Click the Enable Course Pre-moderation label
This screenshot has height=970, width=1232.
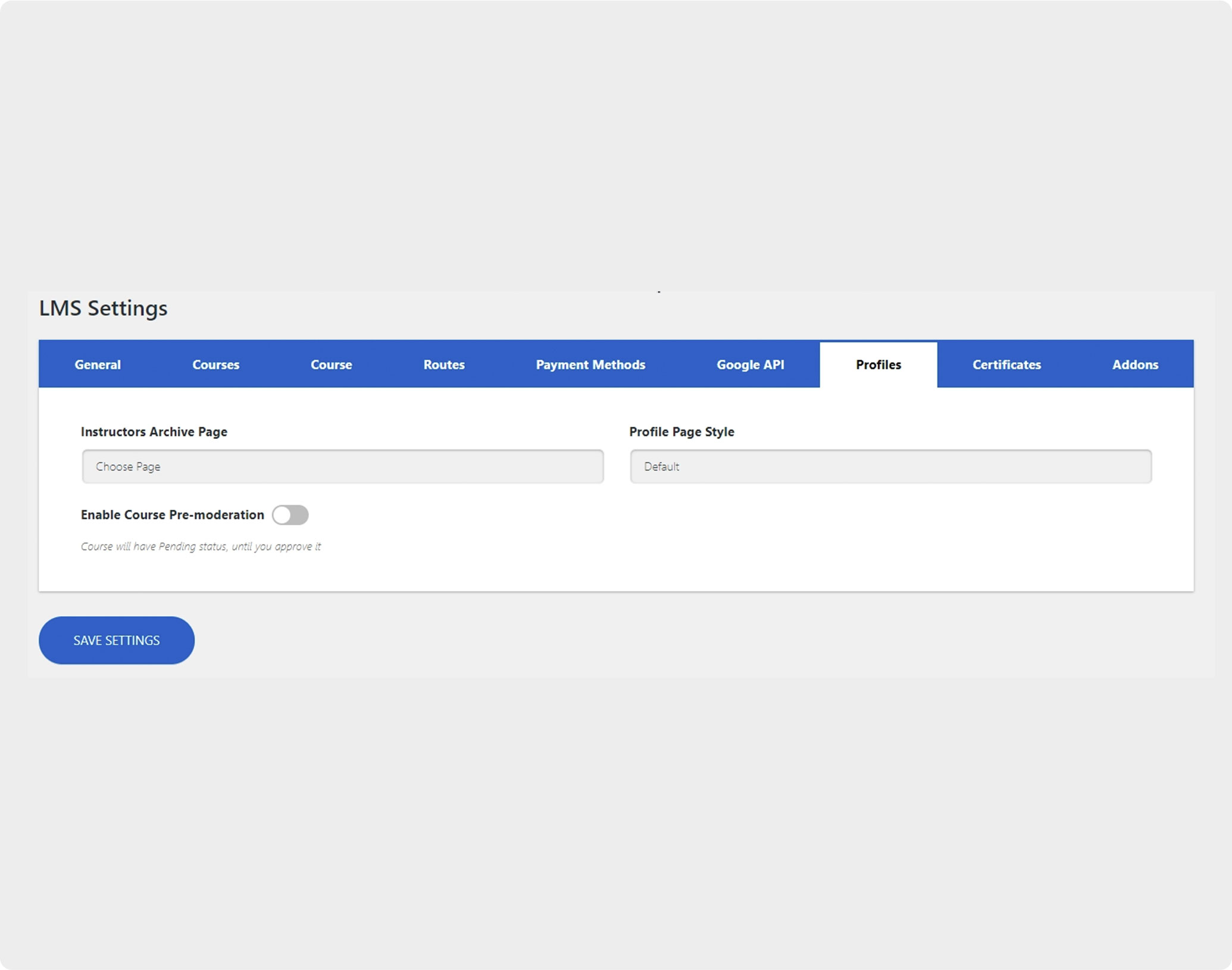[x=172, y=515]
